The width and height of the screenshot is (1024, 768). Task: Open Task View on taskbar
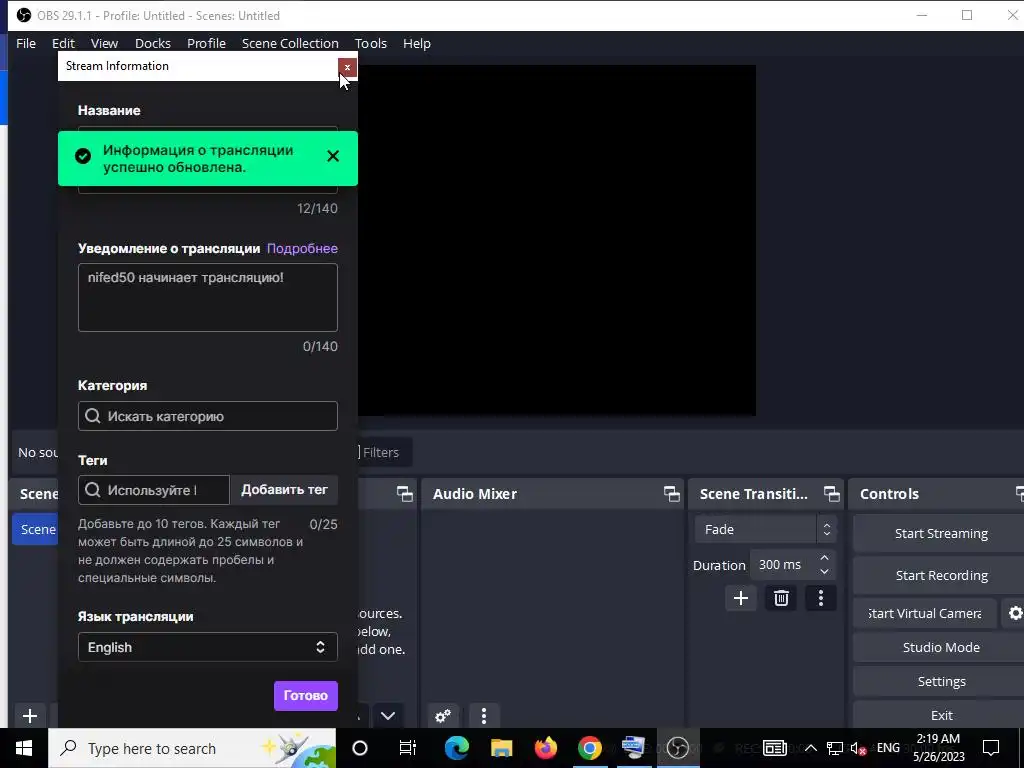pos(408,748)
